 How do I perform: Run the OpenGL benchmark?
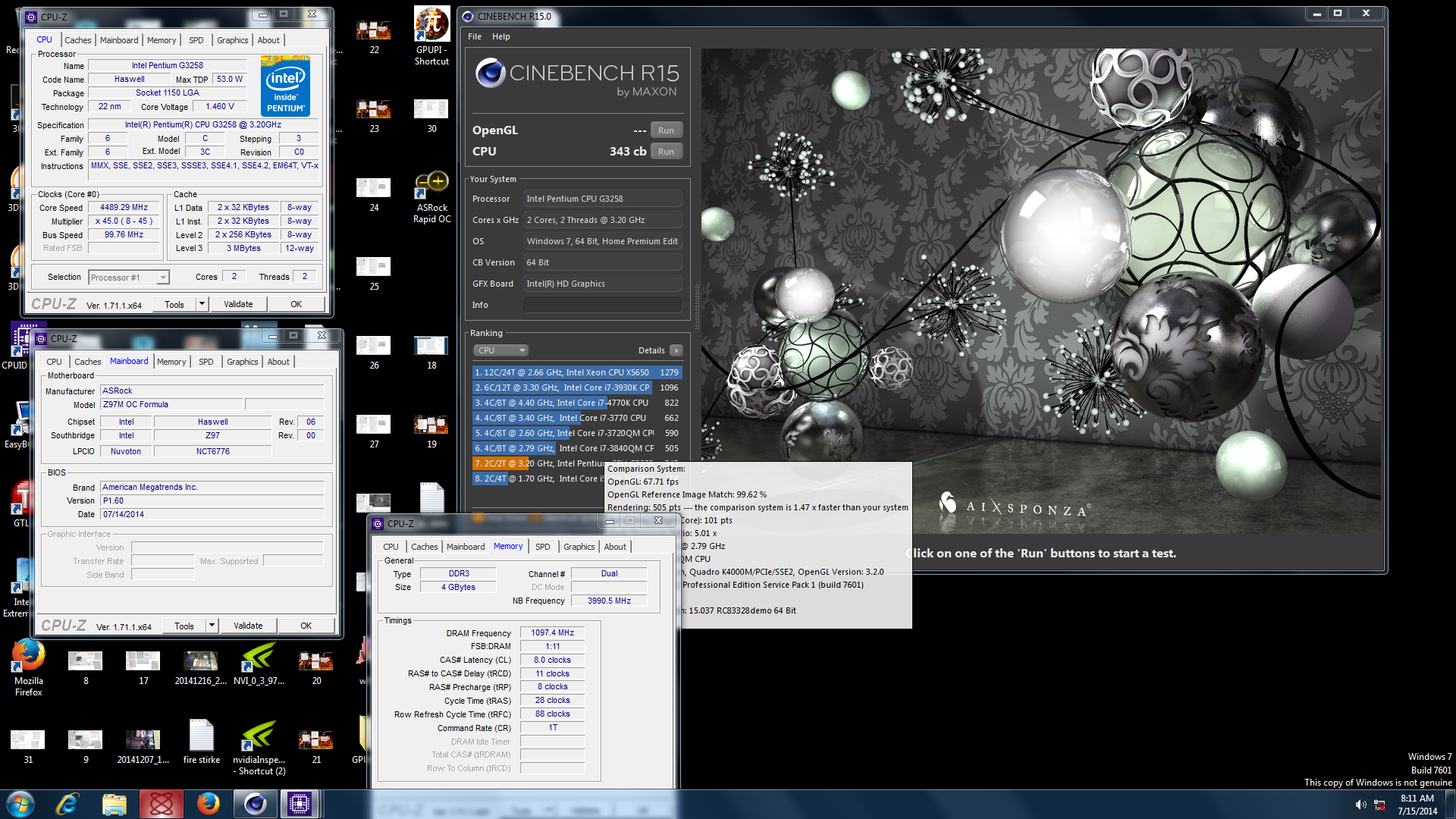click(x=666, y=130)
